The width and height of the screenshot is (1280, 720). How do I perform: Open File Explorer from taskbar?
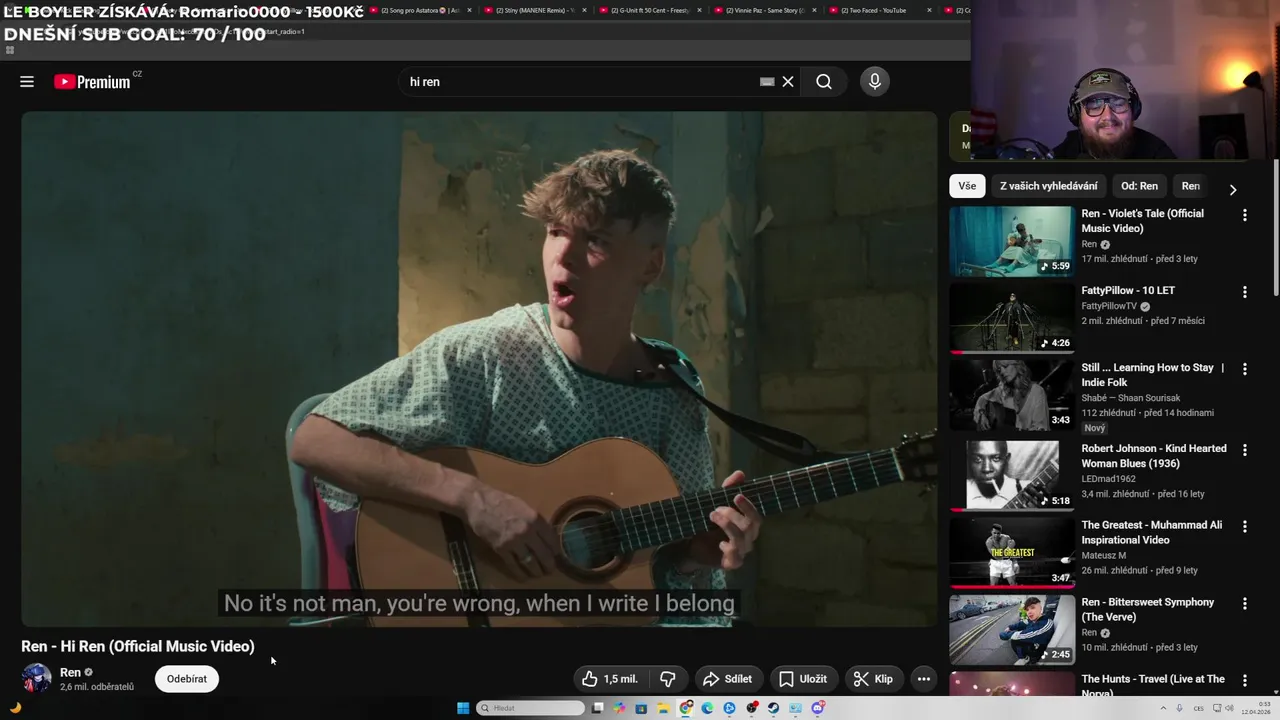point(664,708)
